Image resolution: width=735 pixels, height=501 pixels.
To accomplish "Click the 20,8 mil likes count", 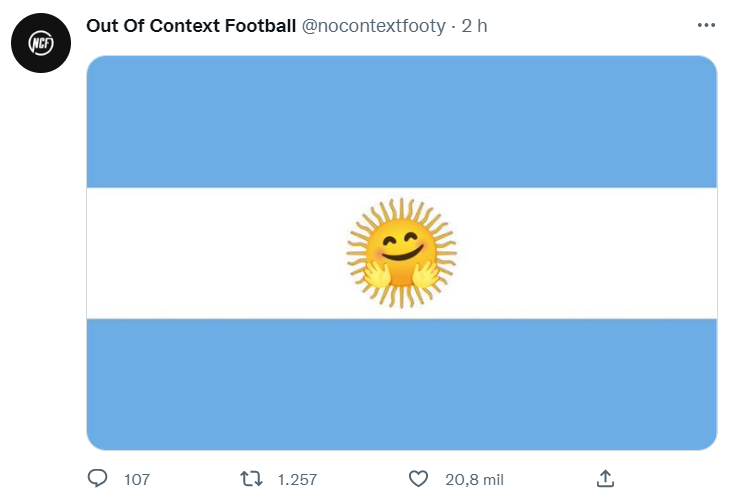I will coord(474,479).
